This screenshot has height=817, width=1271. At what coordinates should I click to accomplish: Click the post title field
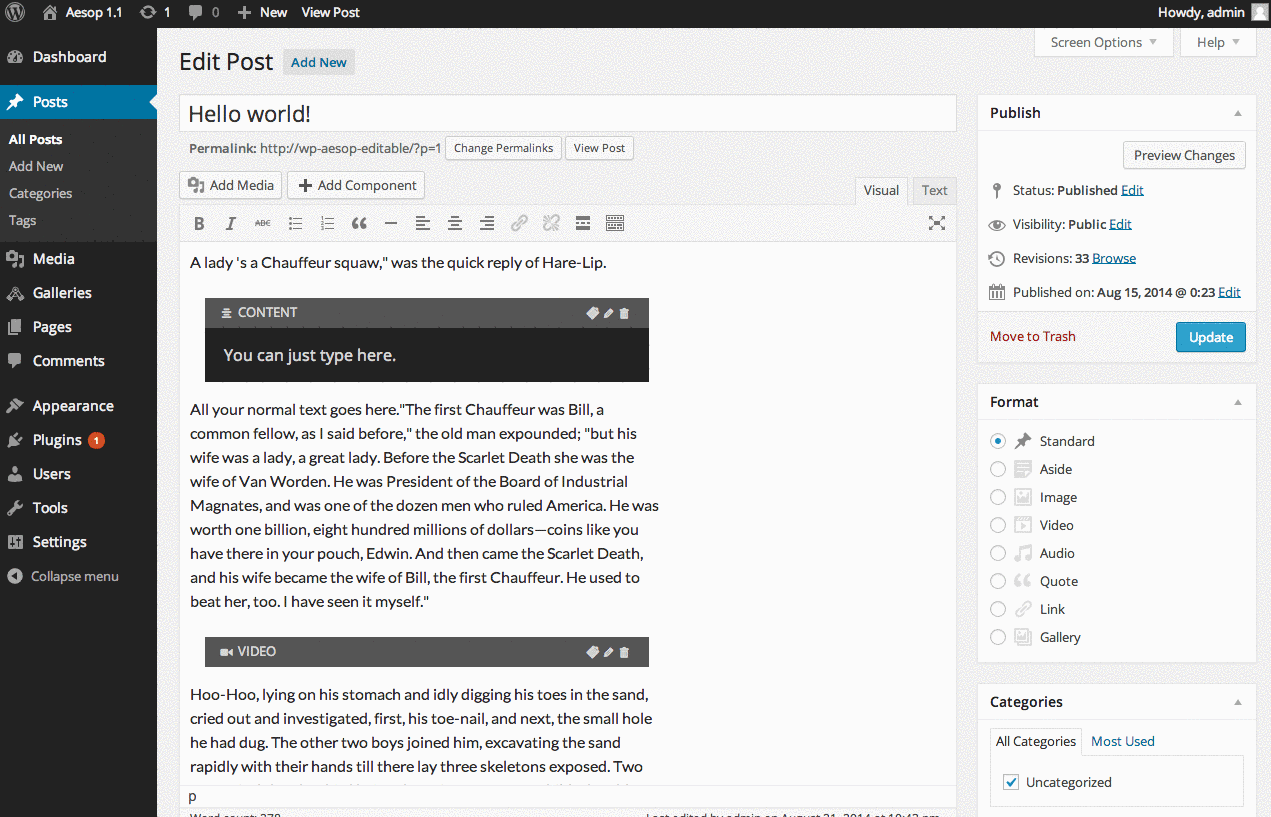pyautogui.click(x=567, y=114)
